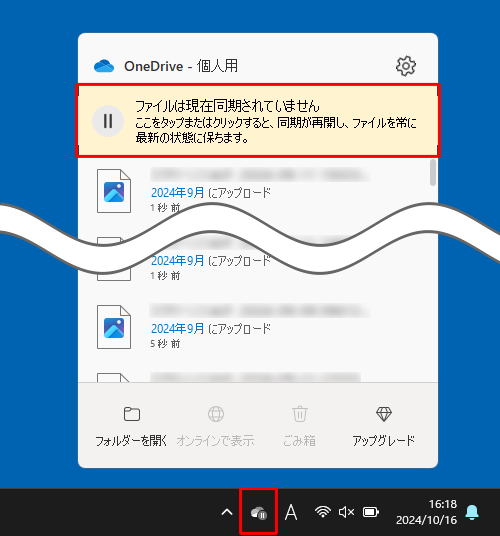
Task: Click the pause circle icon in yellow banner
Action: (108, 121)
